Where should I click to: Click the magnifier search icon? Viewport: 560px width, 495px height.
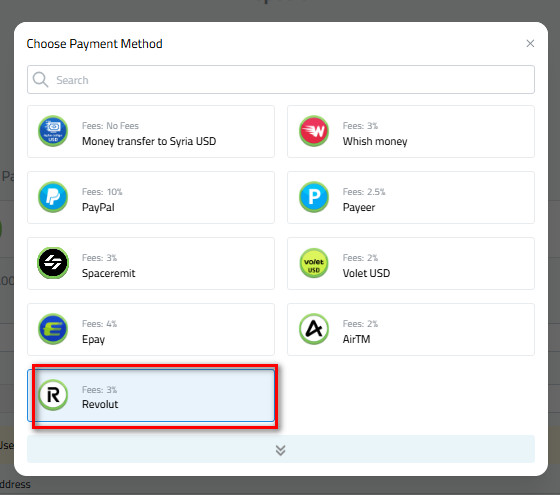pyautogui.click(x=40, y=80)
